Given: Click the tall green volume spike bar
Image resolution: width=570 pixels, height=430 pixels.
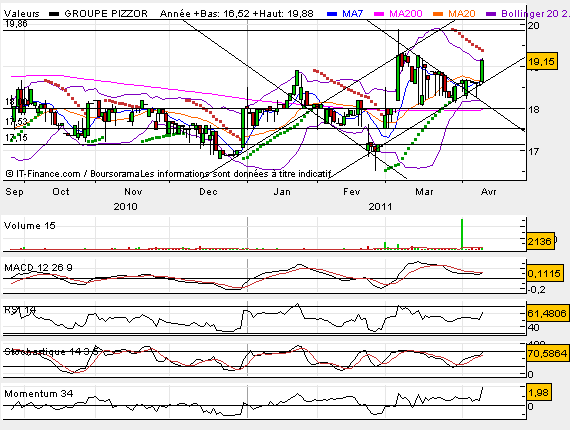Looking at the screenshot, I should tap(462, 234).
